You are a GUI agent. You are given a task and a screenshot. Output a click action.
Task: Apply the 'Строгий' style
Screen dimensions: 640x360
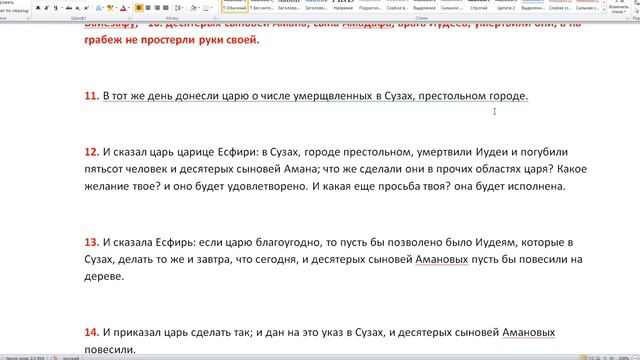tap(478, 6)
